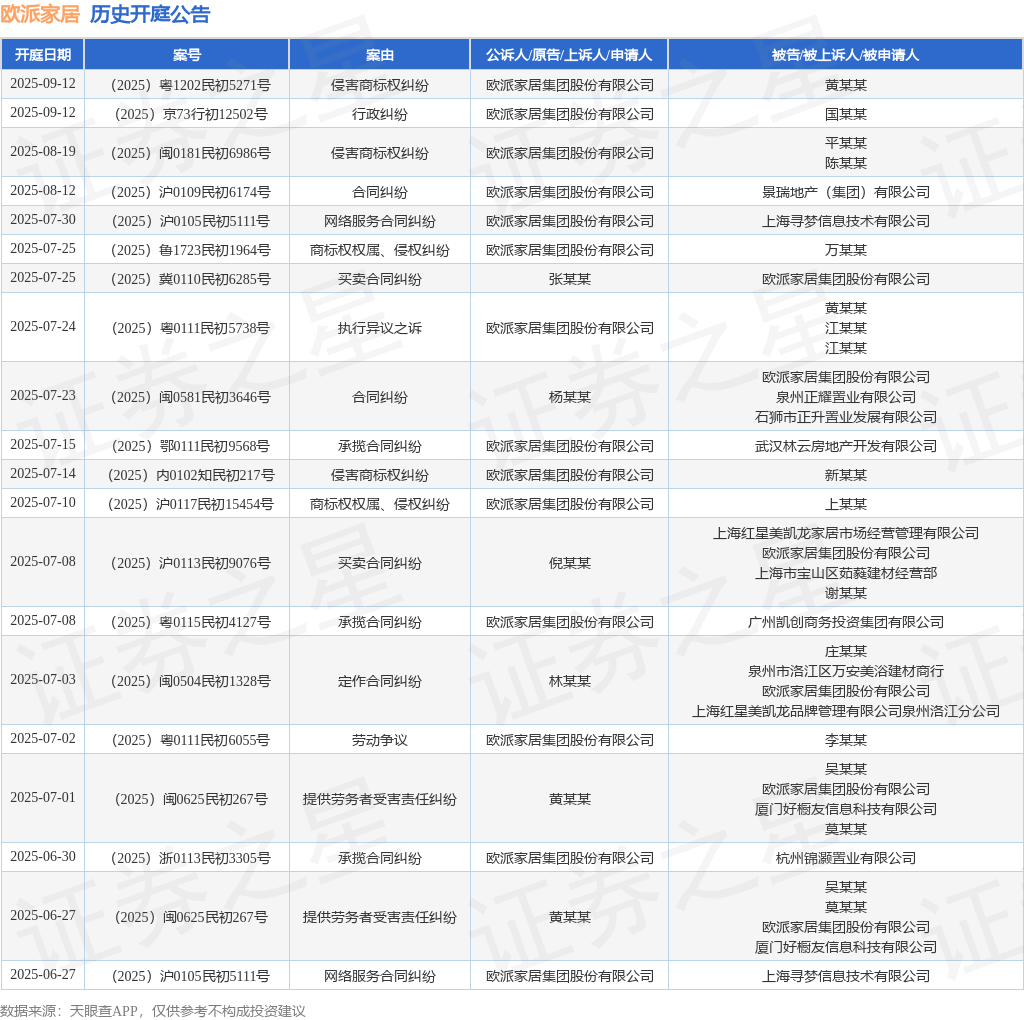Select the 行政纠纷 cause cell
The width and height of the screenshot is (1024, 1020).
pos(379,114)
